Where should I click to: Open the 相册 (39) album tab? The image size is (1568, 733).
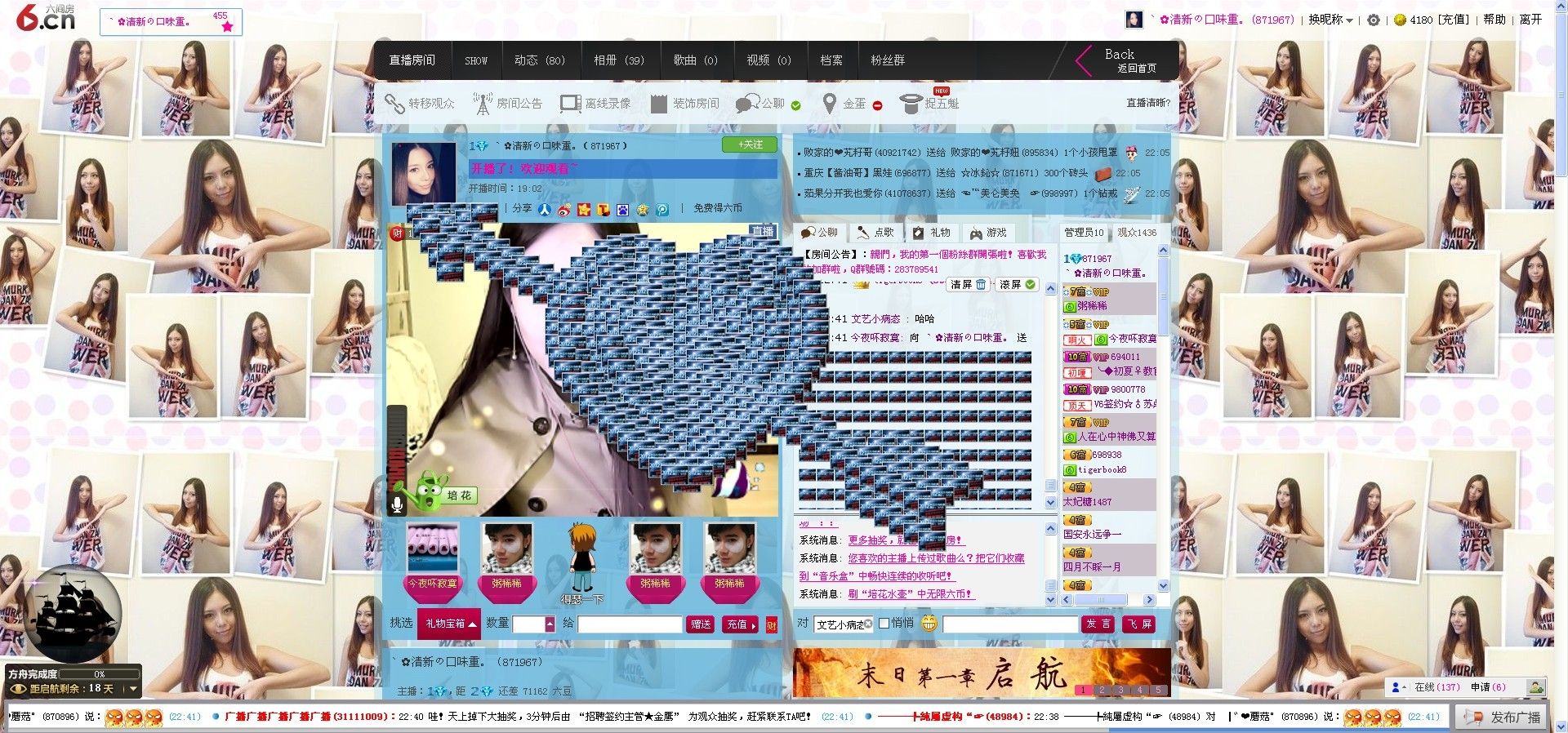[x=618, y=60]
